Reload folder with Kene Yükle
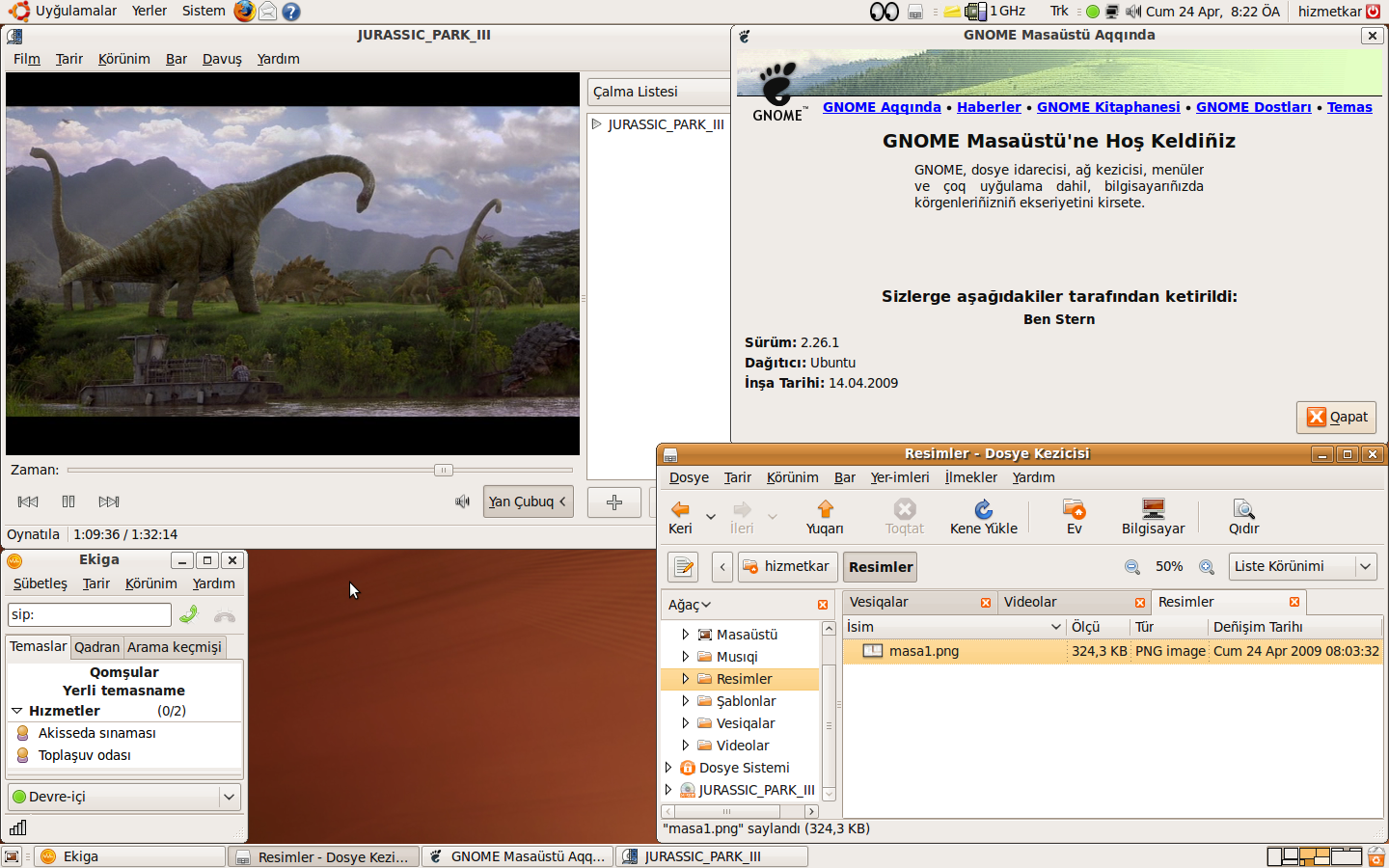Image resolution: width=1389 pixels, height=868 pixels. pyautogui.click(x=983, y=517)
